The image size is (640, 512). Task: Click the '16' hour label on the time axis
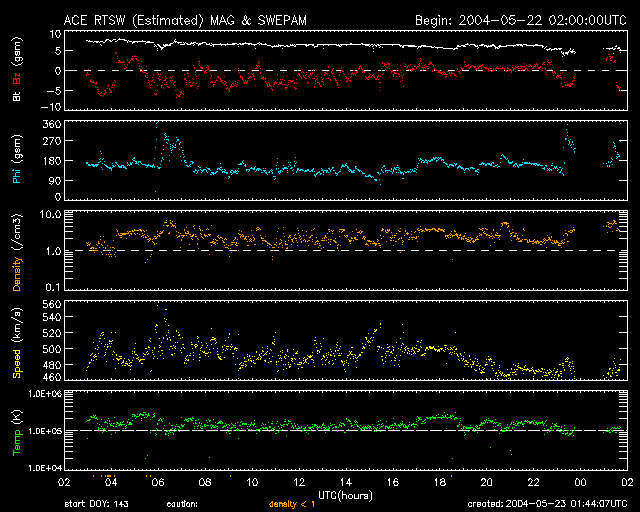click(x=393, y=482)
